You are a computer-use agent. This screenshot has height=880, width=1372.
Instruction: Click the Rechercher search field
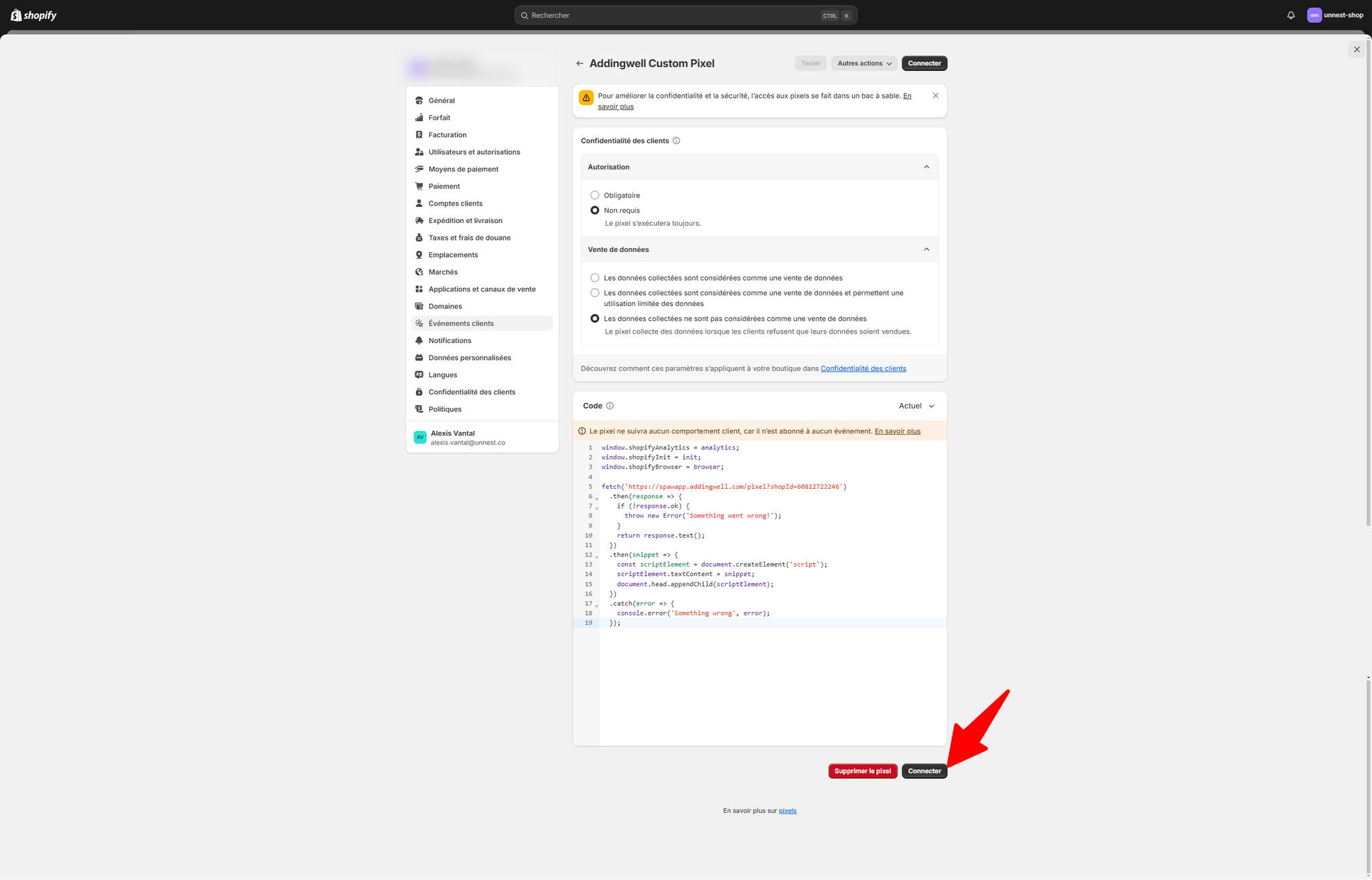(685, 15)
